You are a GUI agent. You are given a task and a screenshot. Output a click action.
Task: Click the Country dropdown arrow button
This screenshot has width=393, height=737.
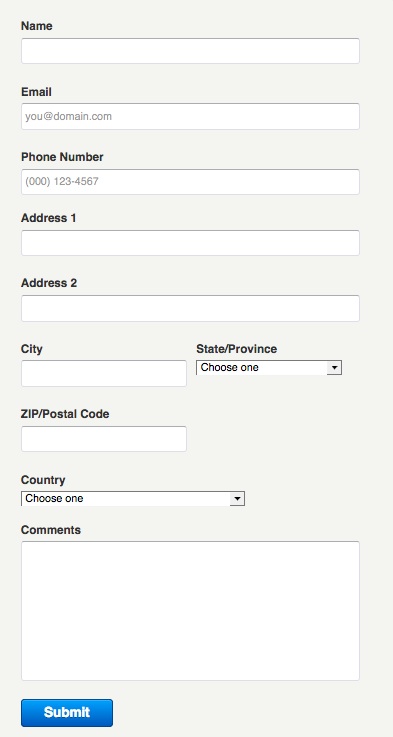[x=237, y=499]
